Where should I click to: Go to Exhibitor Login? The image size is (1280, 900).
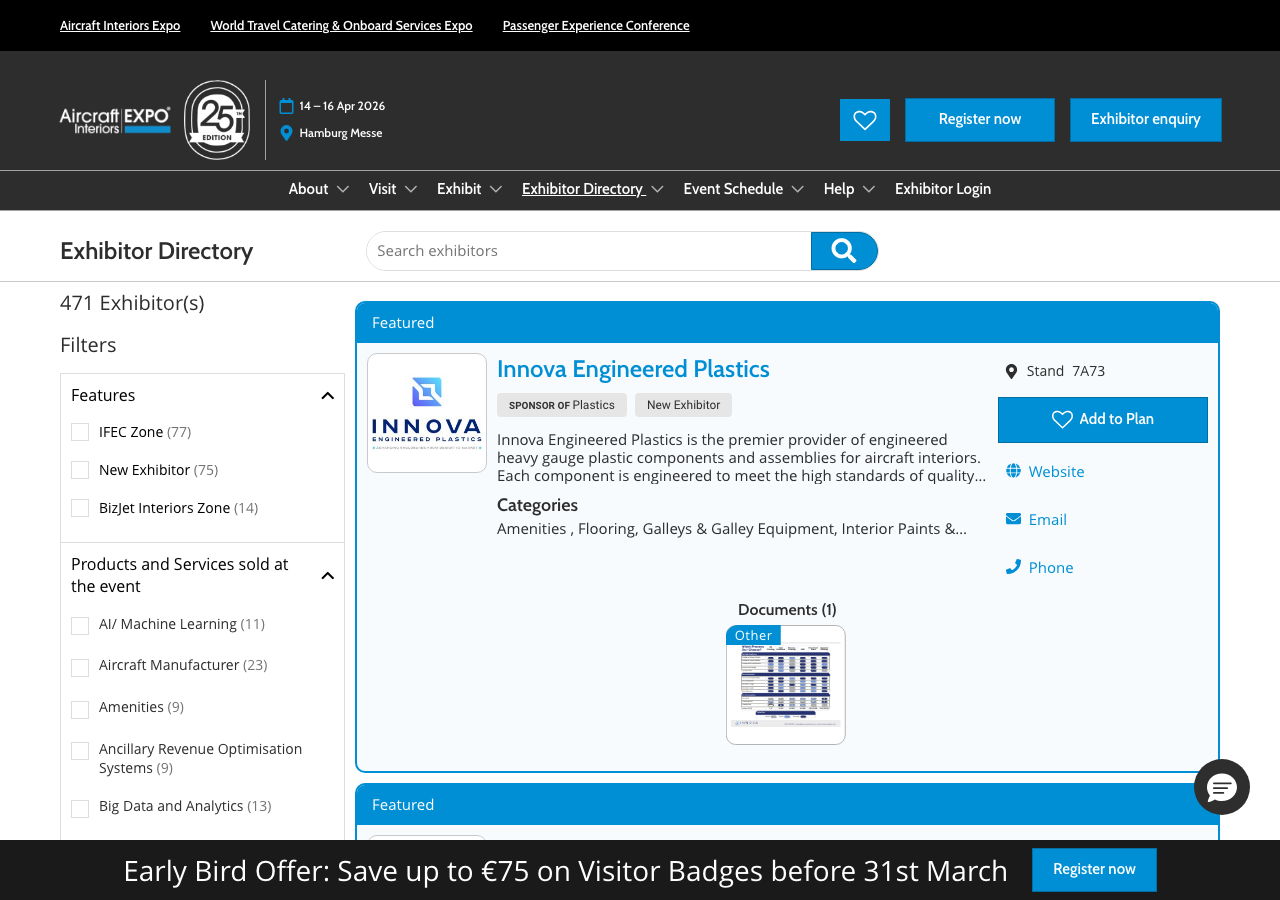coord(942,189)
